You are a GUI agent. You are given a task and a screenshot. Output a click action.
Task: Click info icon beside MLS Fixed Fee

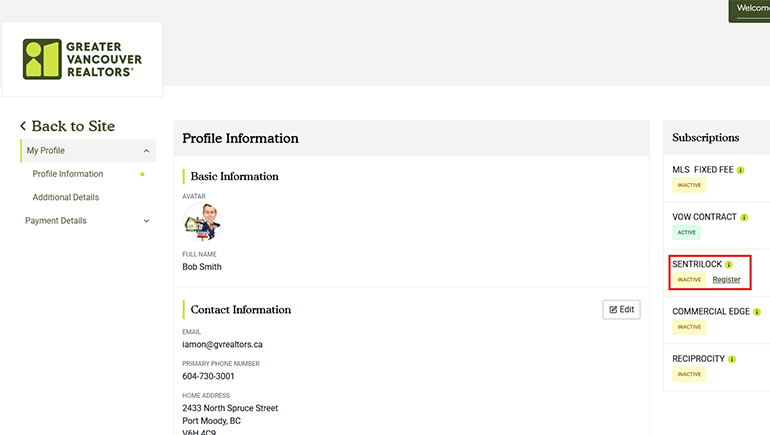(741, 170)
